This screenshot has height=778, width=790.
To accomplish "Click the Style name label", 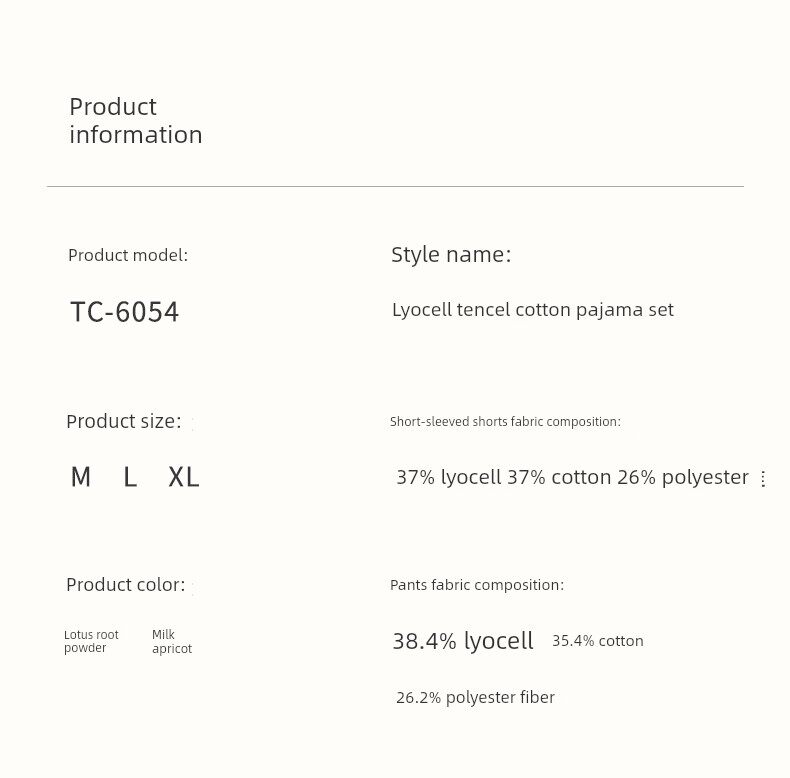I will point(451,255).
